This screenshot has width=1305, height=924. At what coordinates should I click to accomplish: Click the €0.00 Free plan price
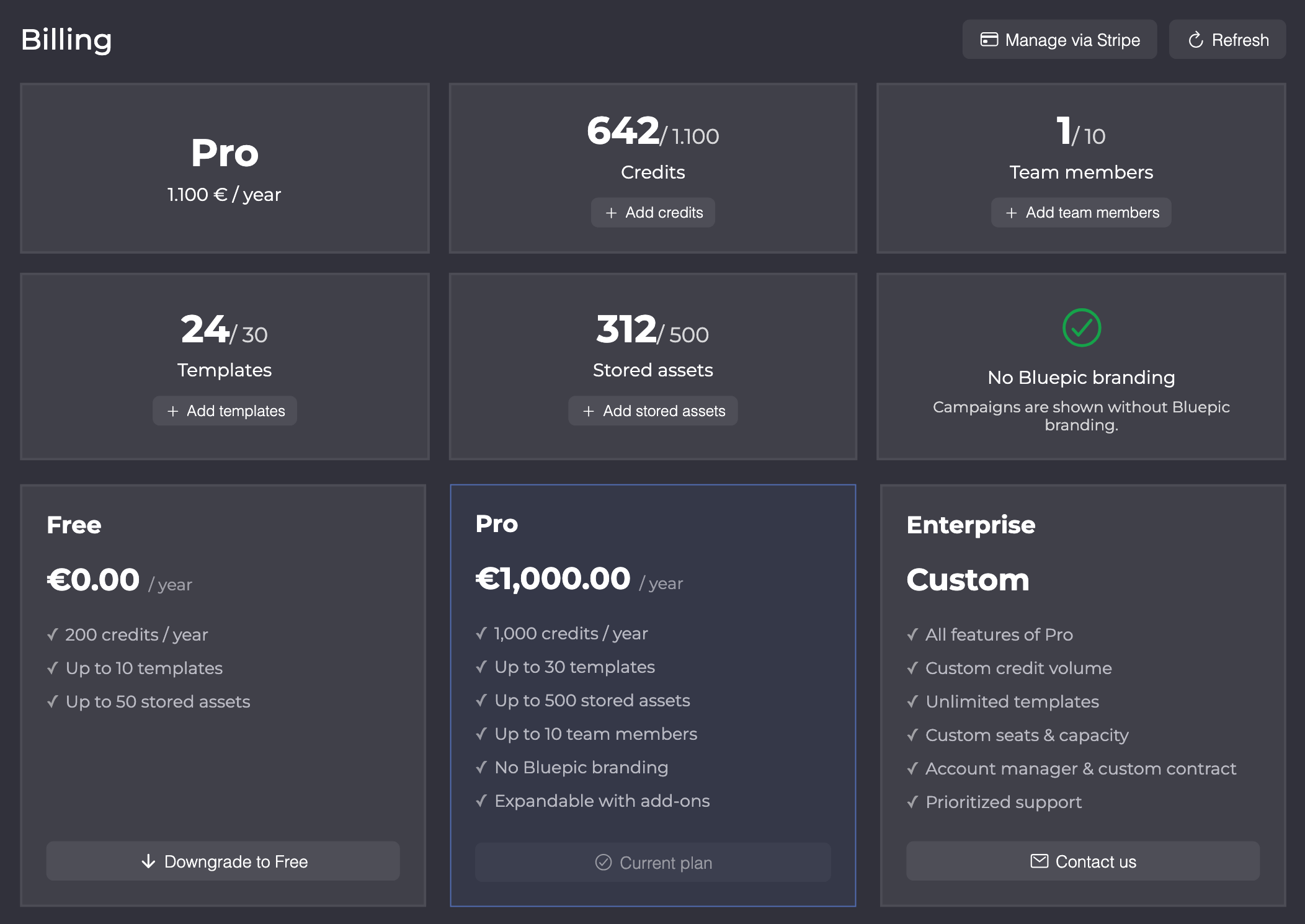pyautogui.click(x=93, y=580)
